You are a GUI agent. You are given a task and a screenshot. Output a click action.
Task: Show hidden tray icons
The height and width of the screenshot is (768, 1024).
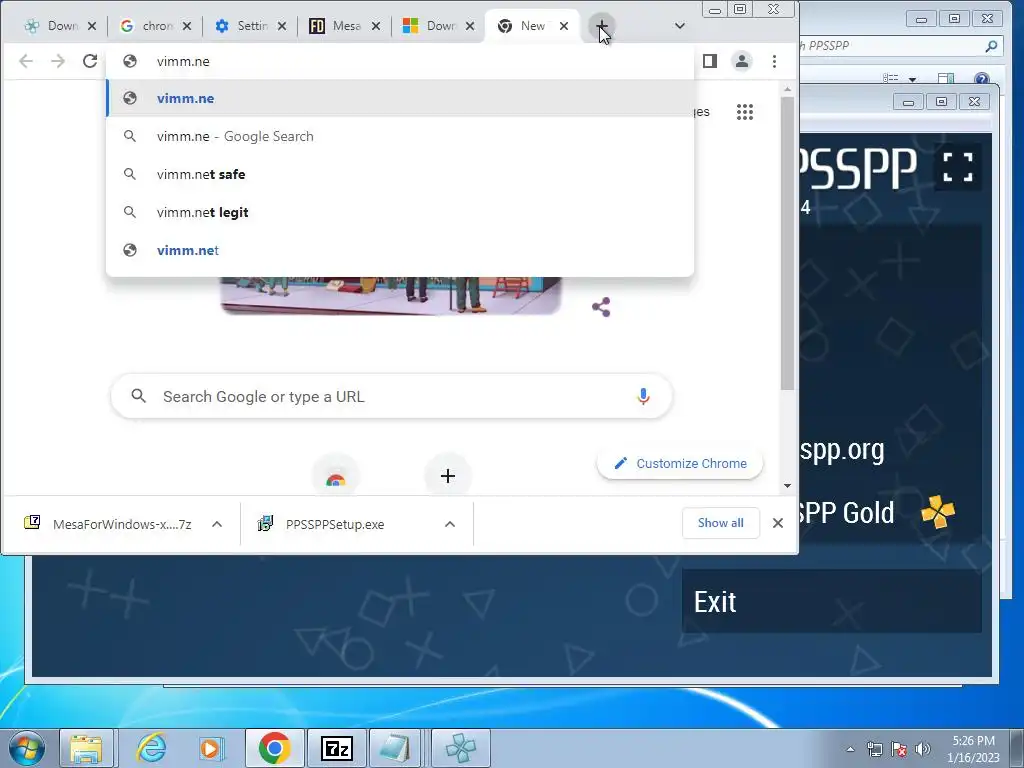click(x=850, y=749)
